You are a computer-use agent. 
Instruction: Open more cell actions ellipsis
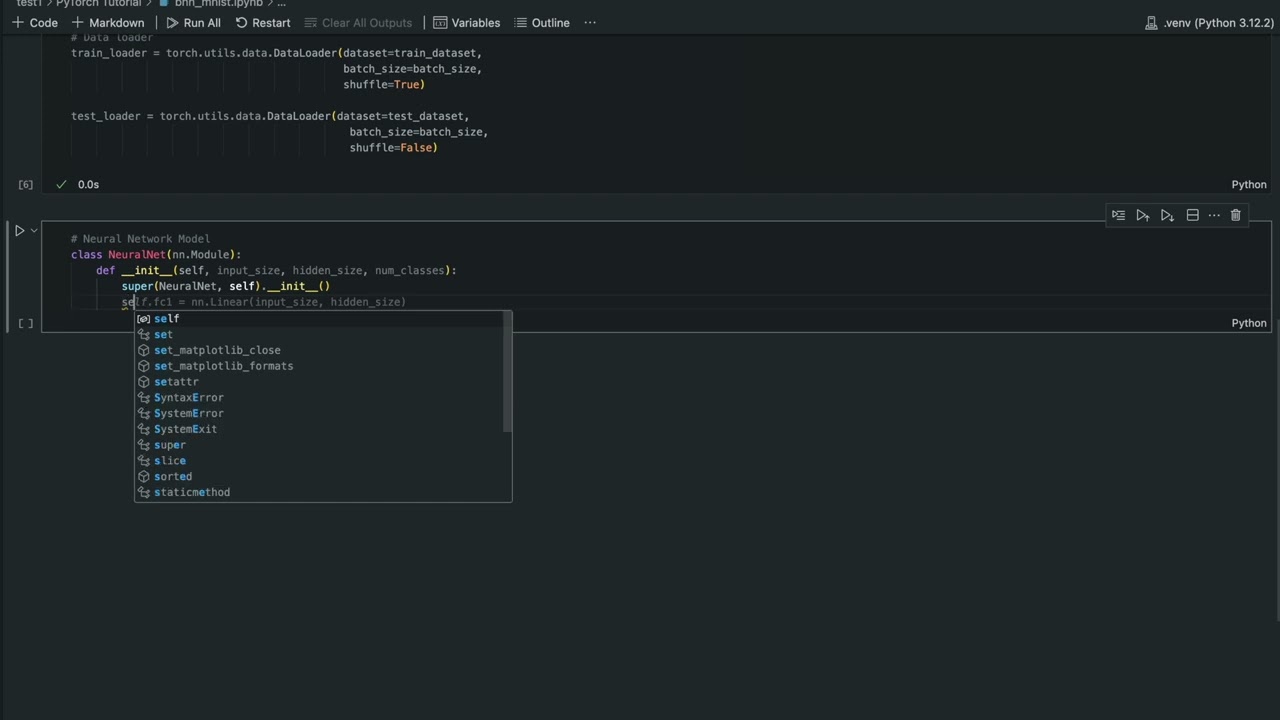1214,215
